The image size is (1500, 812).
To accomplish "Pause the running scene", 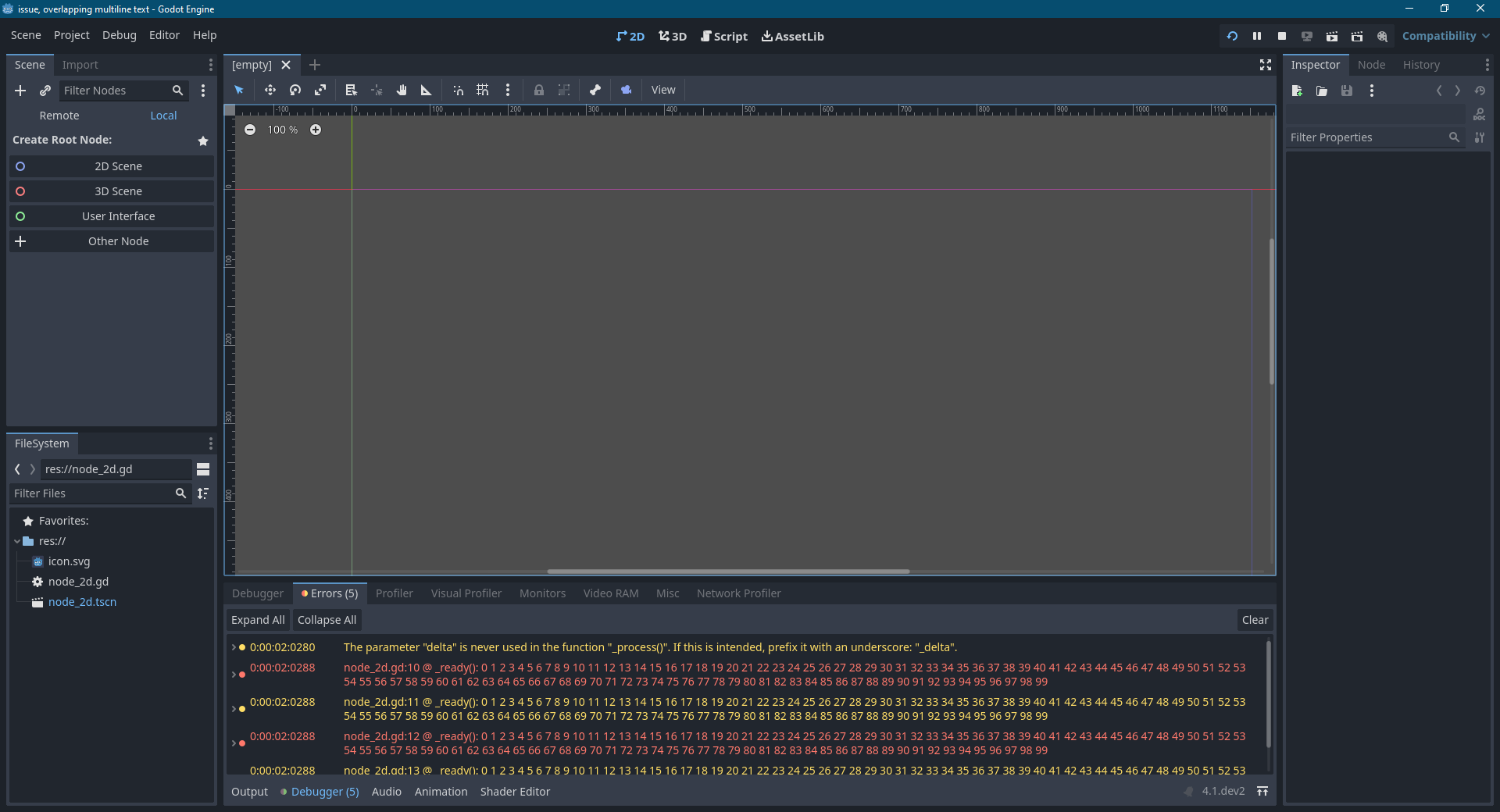I will [x=1257, y=36].
